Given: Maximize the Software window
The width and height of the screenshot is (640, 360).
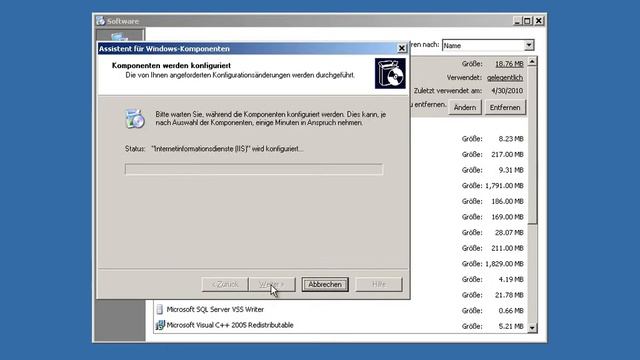Looking at the screenshot, I should (x=527, y=20).
